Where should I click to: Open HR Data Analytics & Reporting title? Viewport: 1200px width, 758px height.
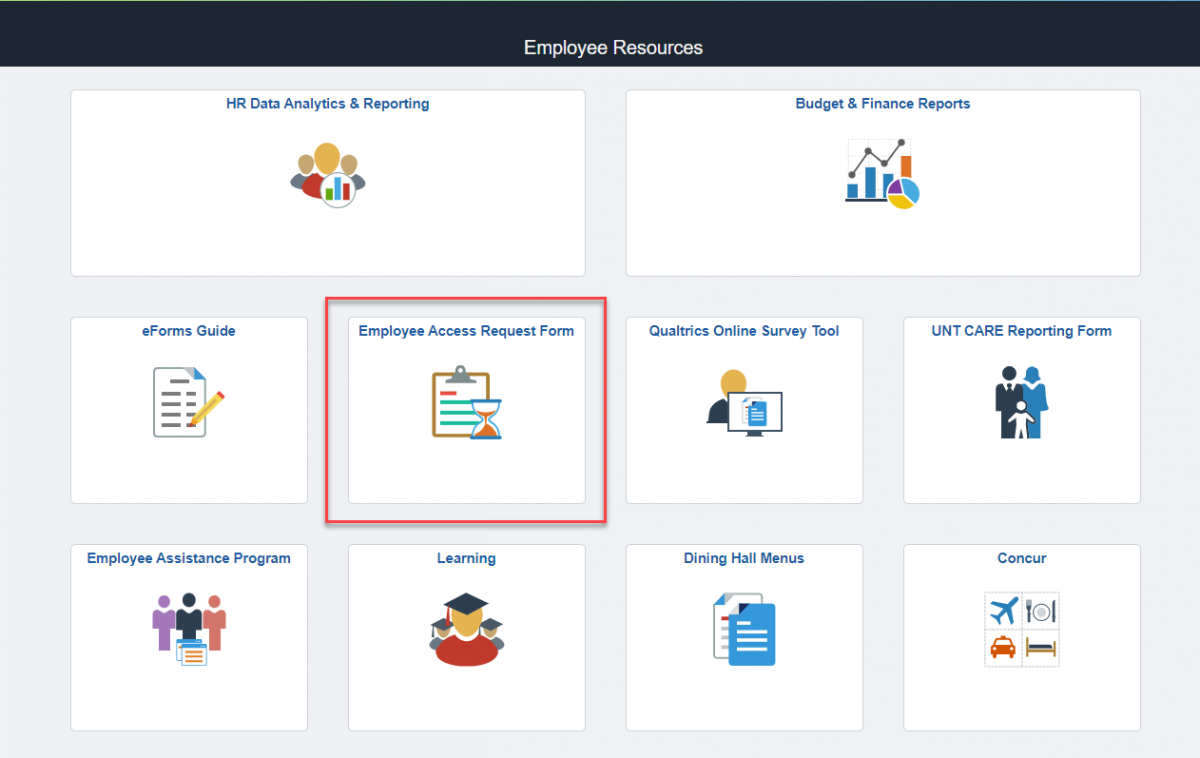pyautogui.click(x=328, y=103)
